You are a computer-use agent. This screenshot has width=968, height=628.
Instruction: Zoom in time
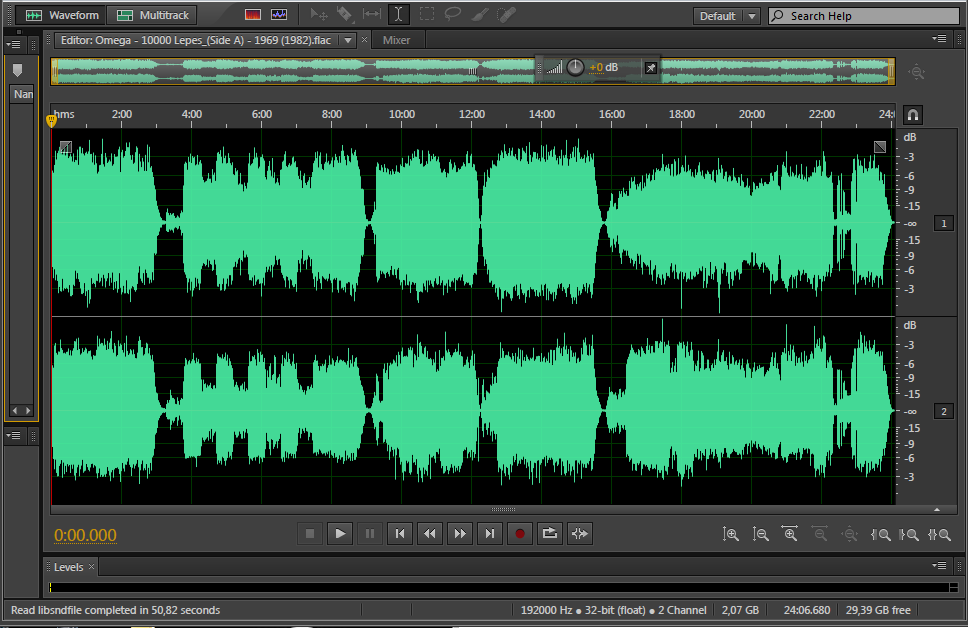(790, 535)
